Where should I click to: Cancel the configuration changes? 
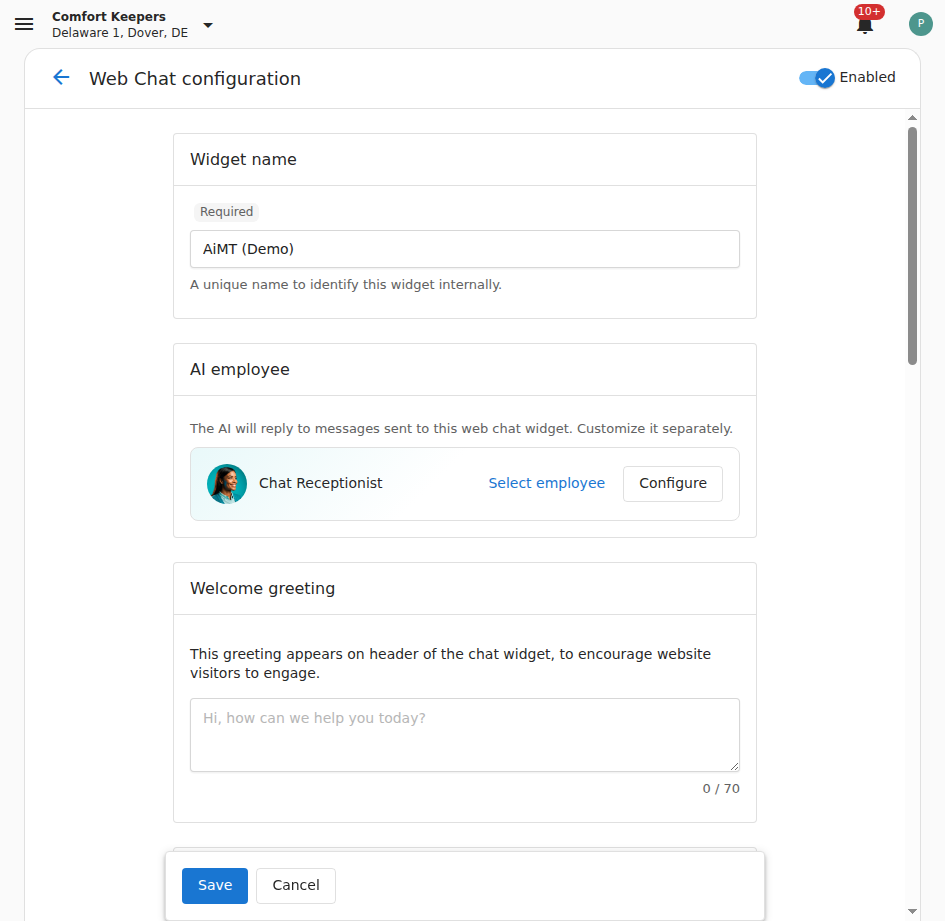[295, 885]
